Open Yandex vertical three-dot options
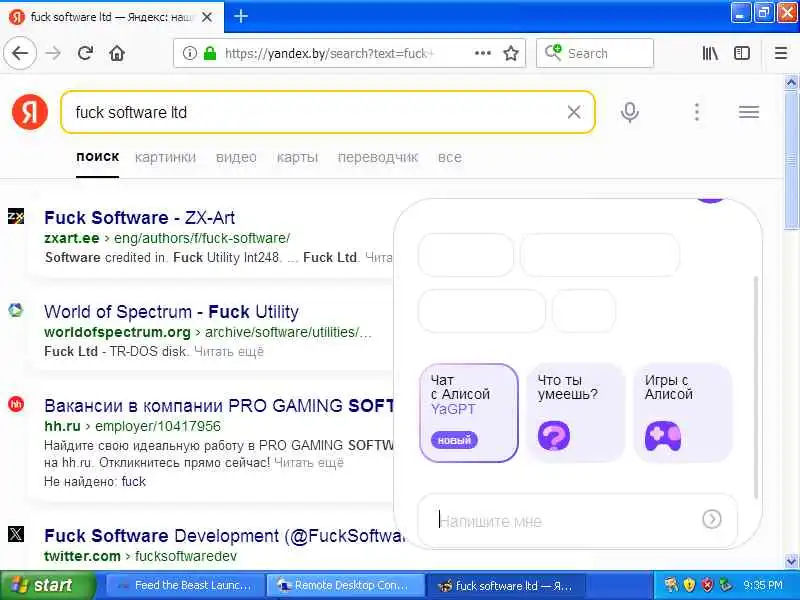800x600 pixels. coord(696,112)
